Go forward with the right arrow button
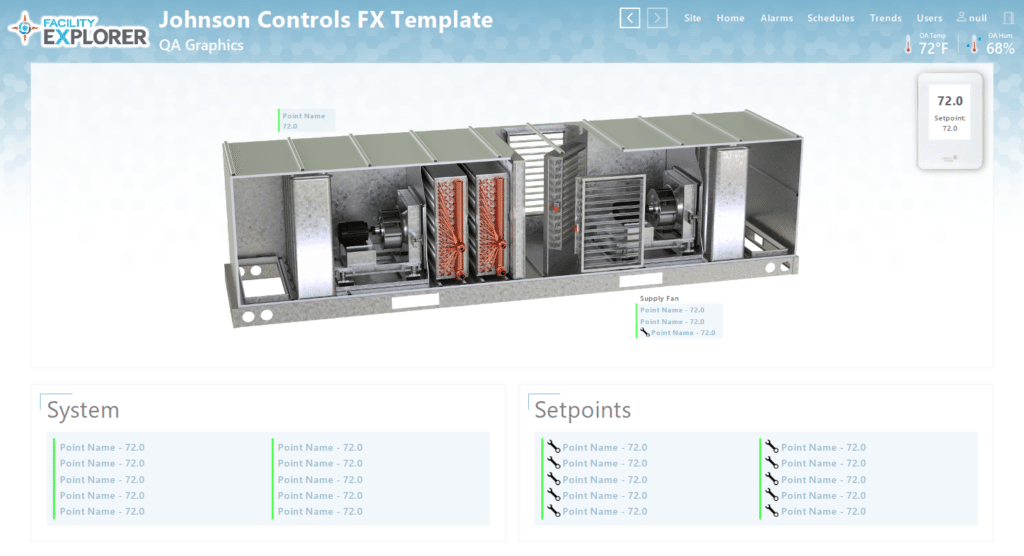1024x556 pixels. (657, 18)
